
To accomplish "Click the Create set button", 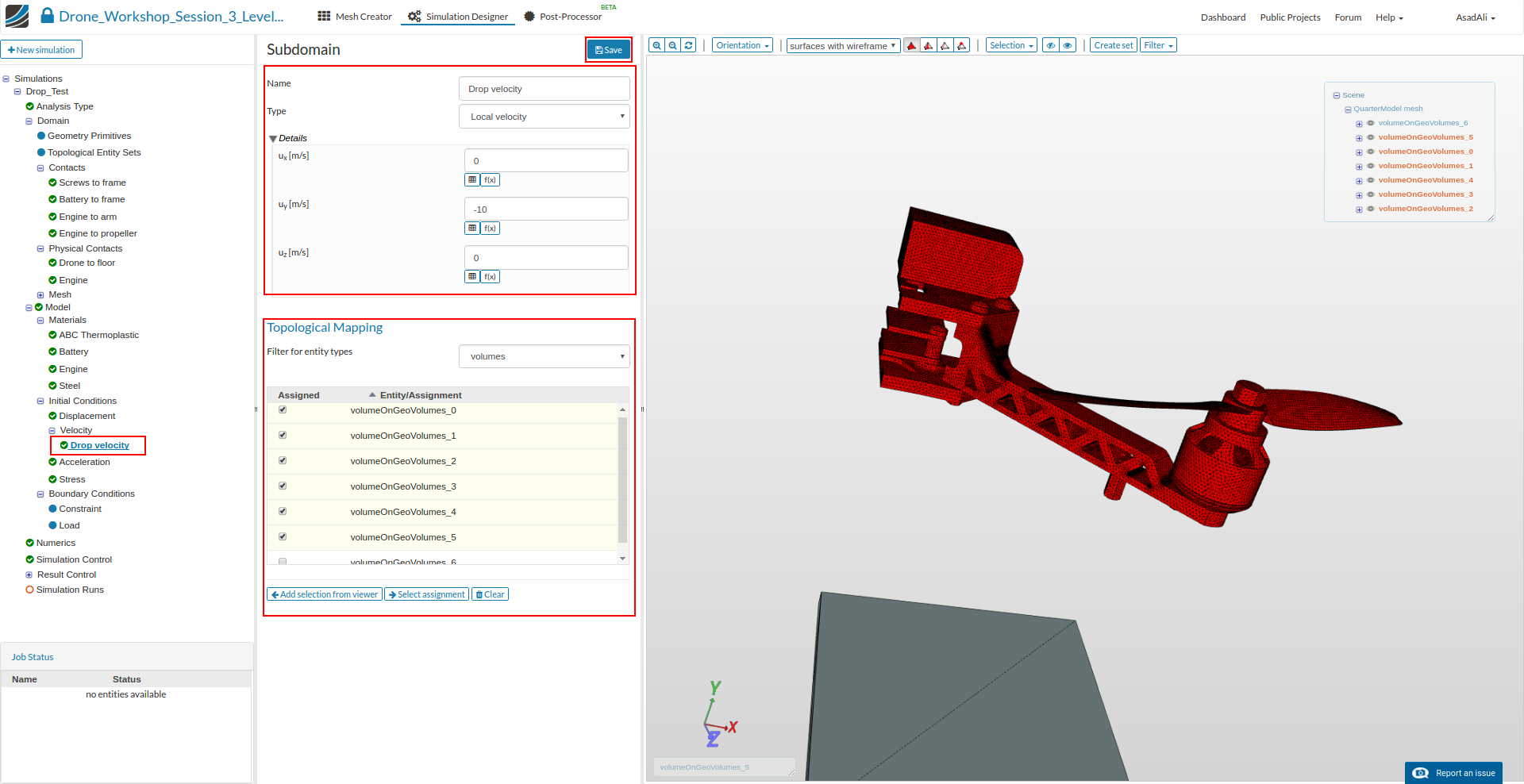I will click(1114, 45).
